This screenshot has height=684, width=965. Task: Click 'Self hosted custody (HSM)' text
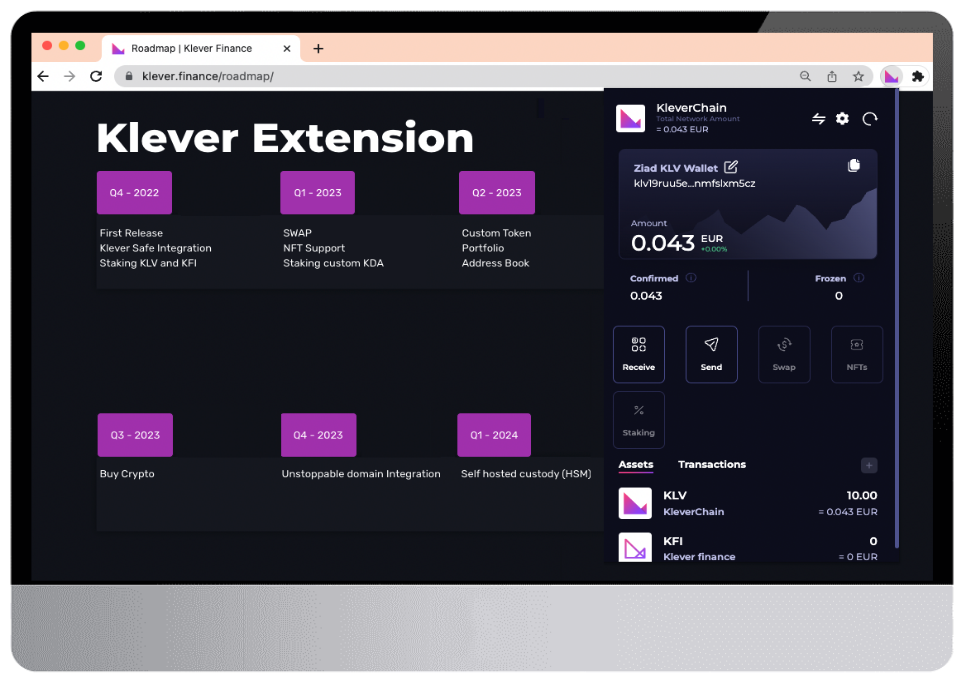(x=526, y=473)
